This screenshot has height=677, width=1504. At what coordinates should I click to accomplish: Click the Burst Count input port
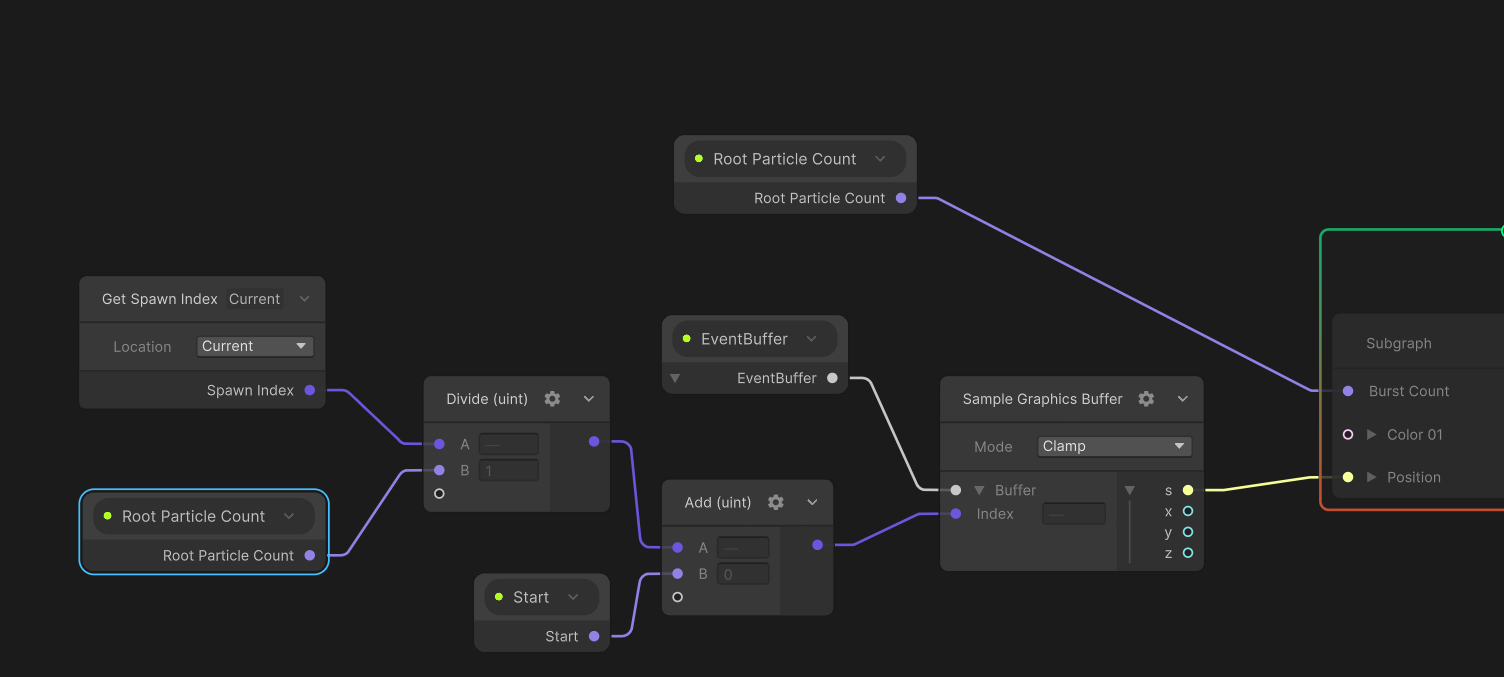coord(1347,391)
